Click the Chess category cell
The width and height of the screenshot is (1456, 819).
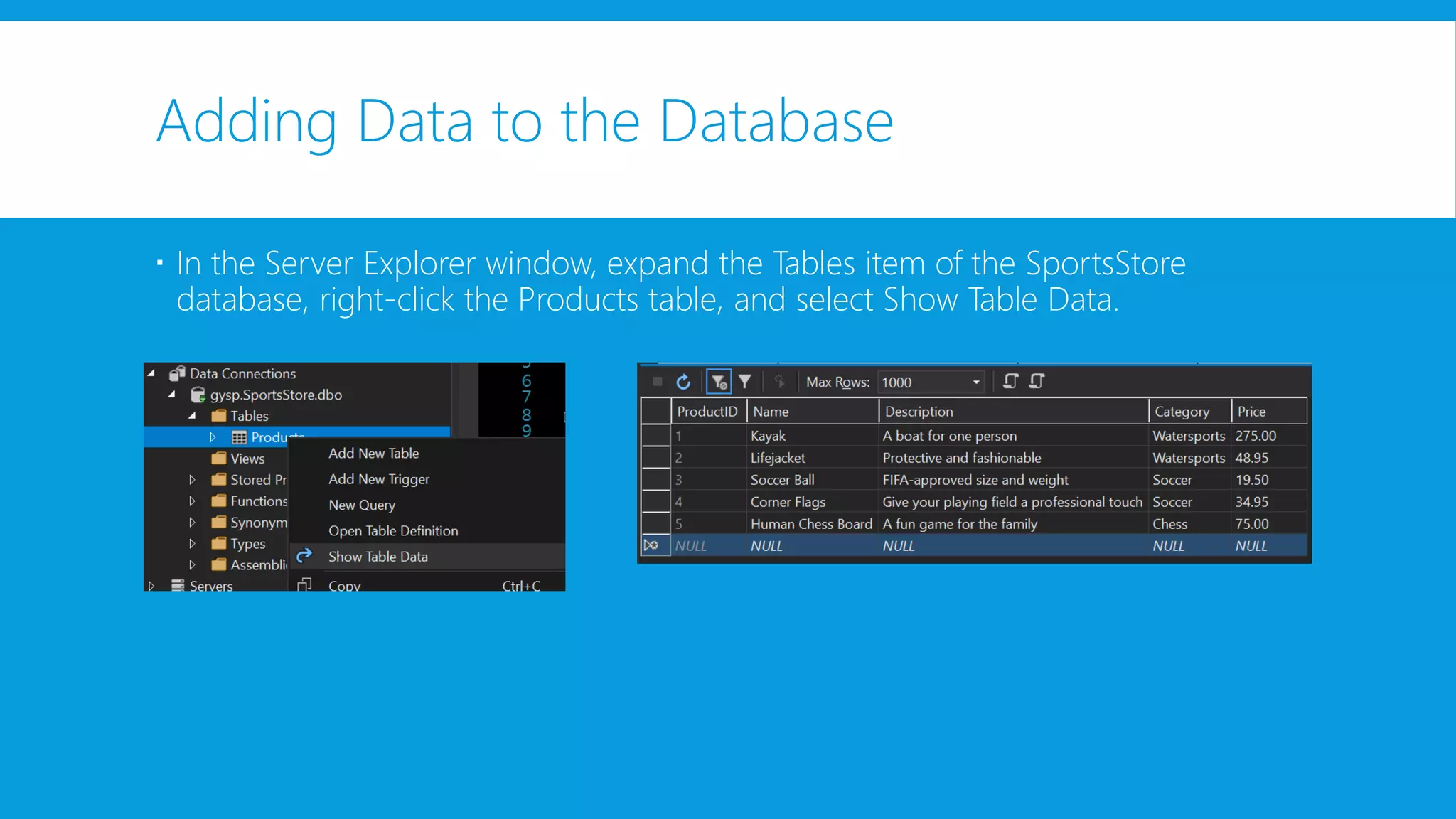[x=1191, y=523]
